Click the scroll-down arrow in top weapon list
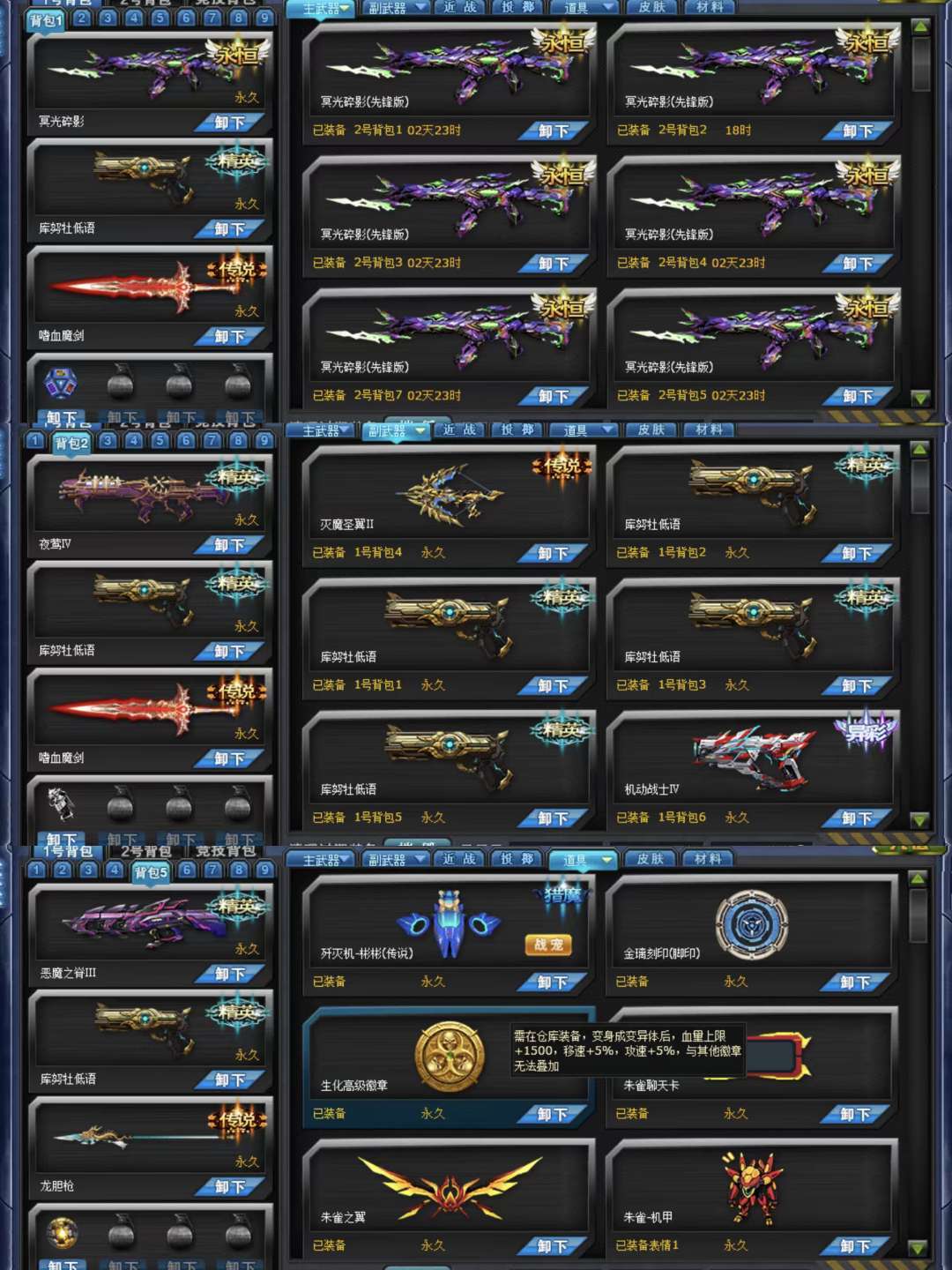 920,398
